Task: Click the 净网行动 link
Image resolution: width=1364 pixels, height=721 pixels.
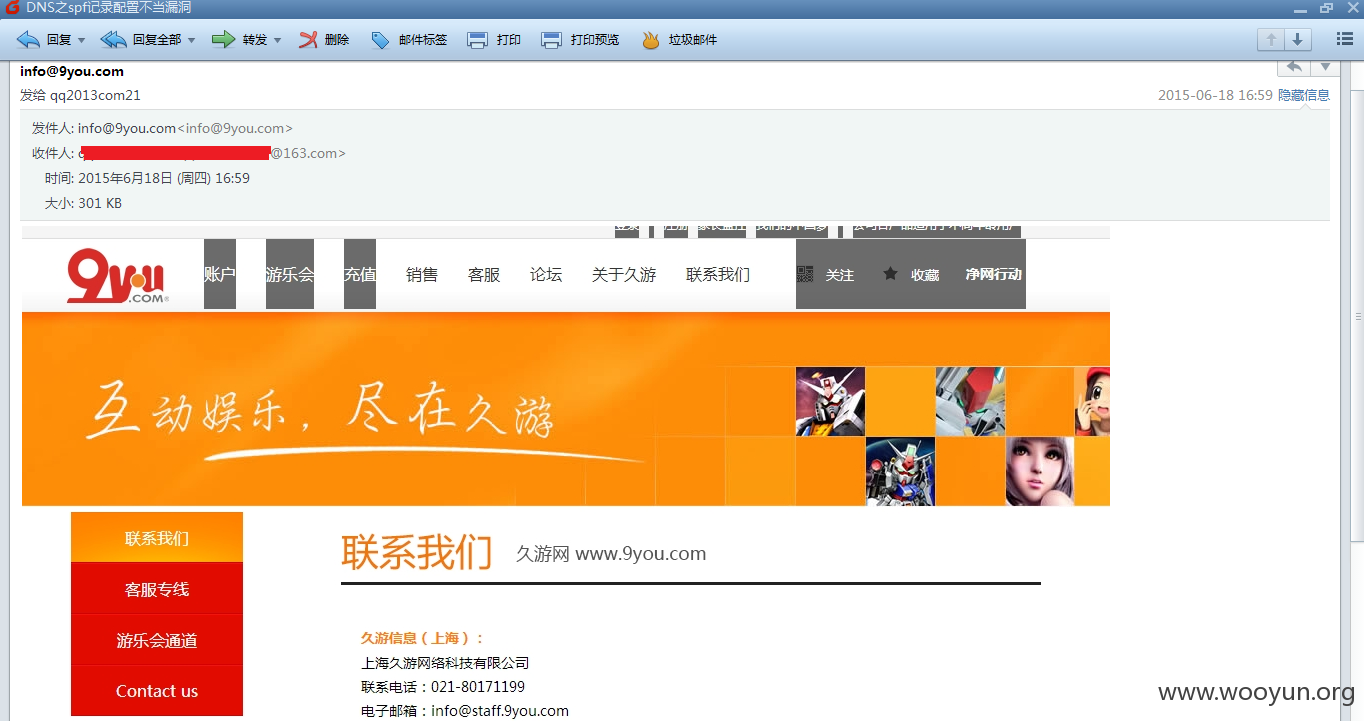Action: (x=993, y=274)
